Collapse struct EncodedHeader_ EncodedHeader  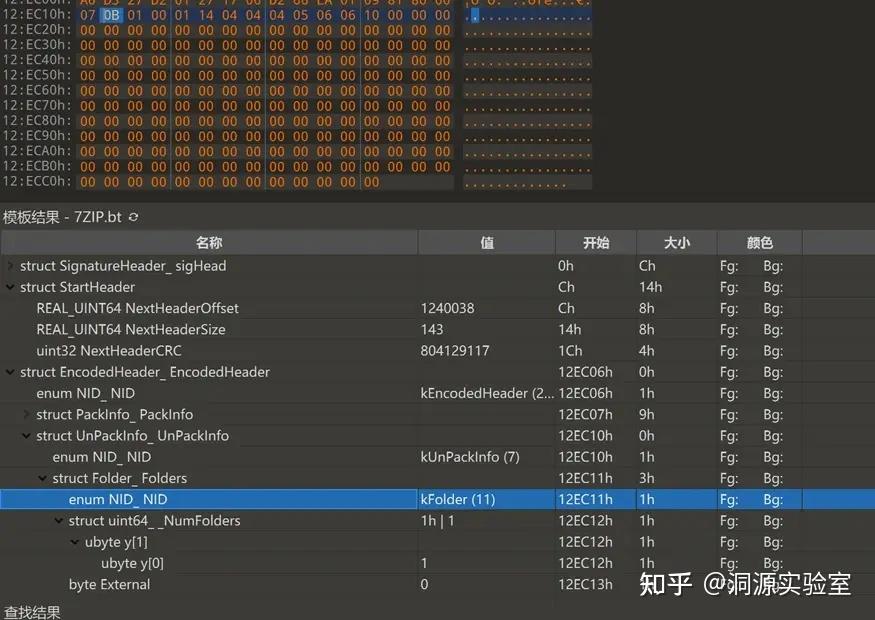click(x=8, y=372)
